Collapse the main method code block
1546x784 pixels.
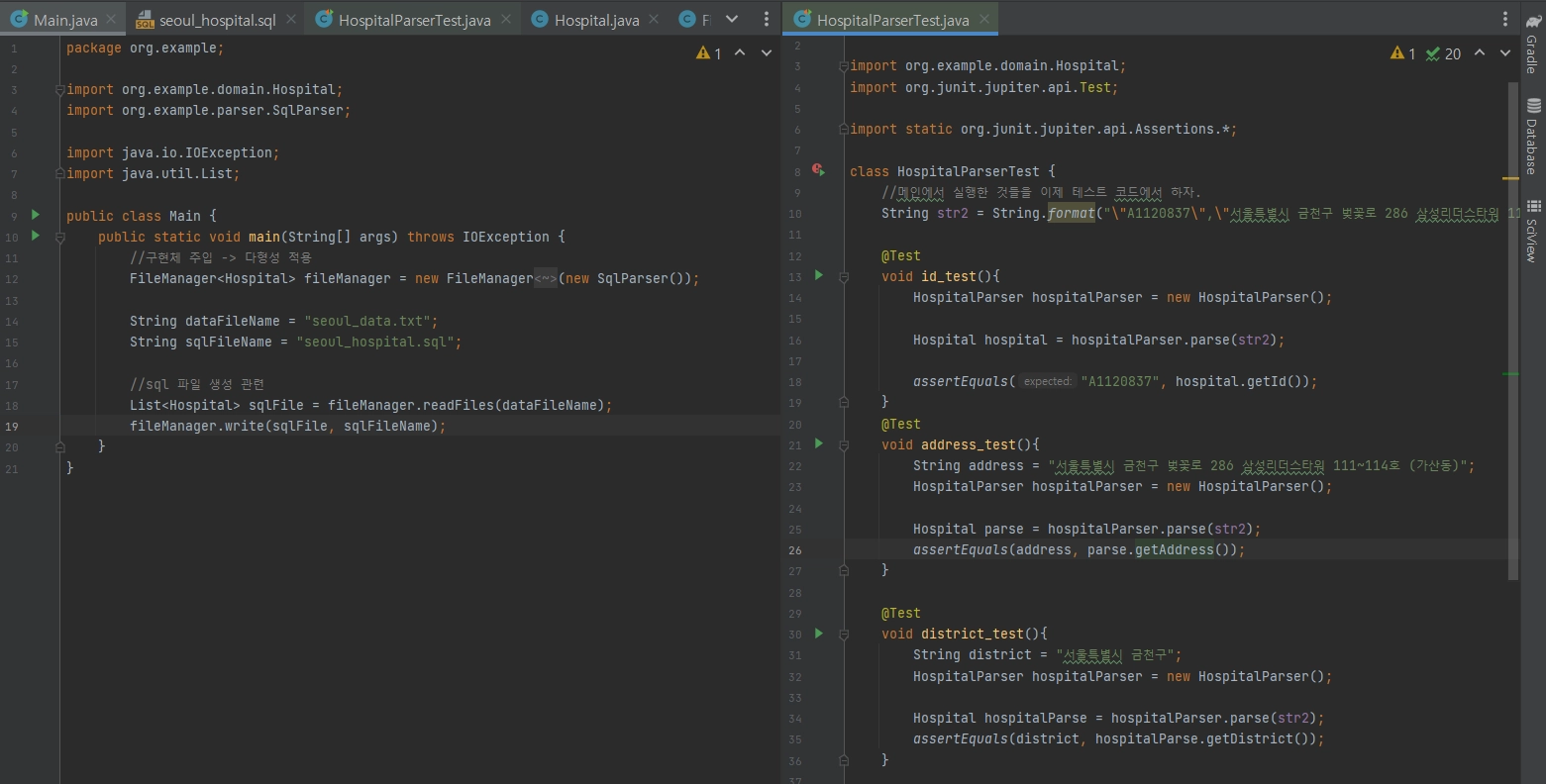coord(60,238)
